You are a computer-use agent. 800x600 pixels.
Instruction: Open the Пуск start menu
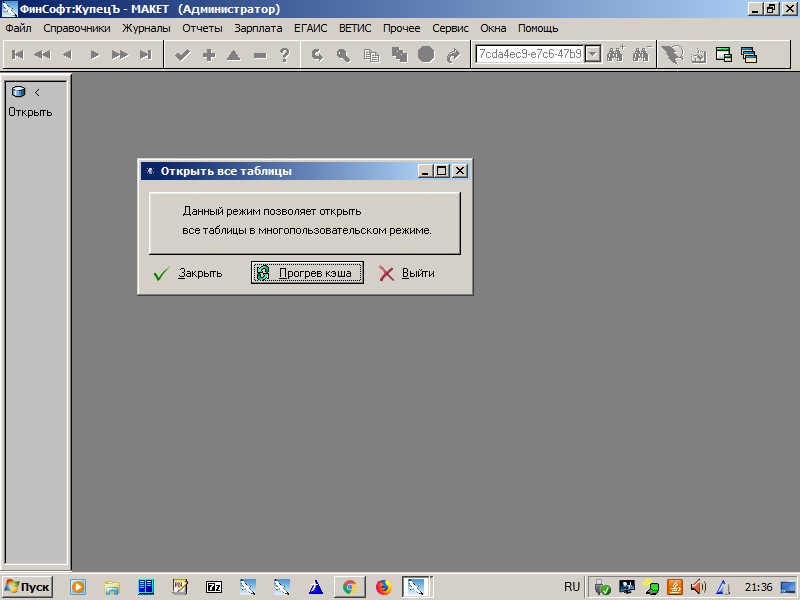click(x=27, y=587)
